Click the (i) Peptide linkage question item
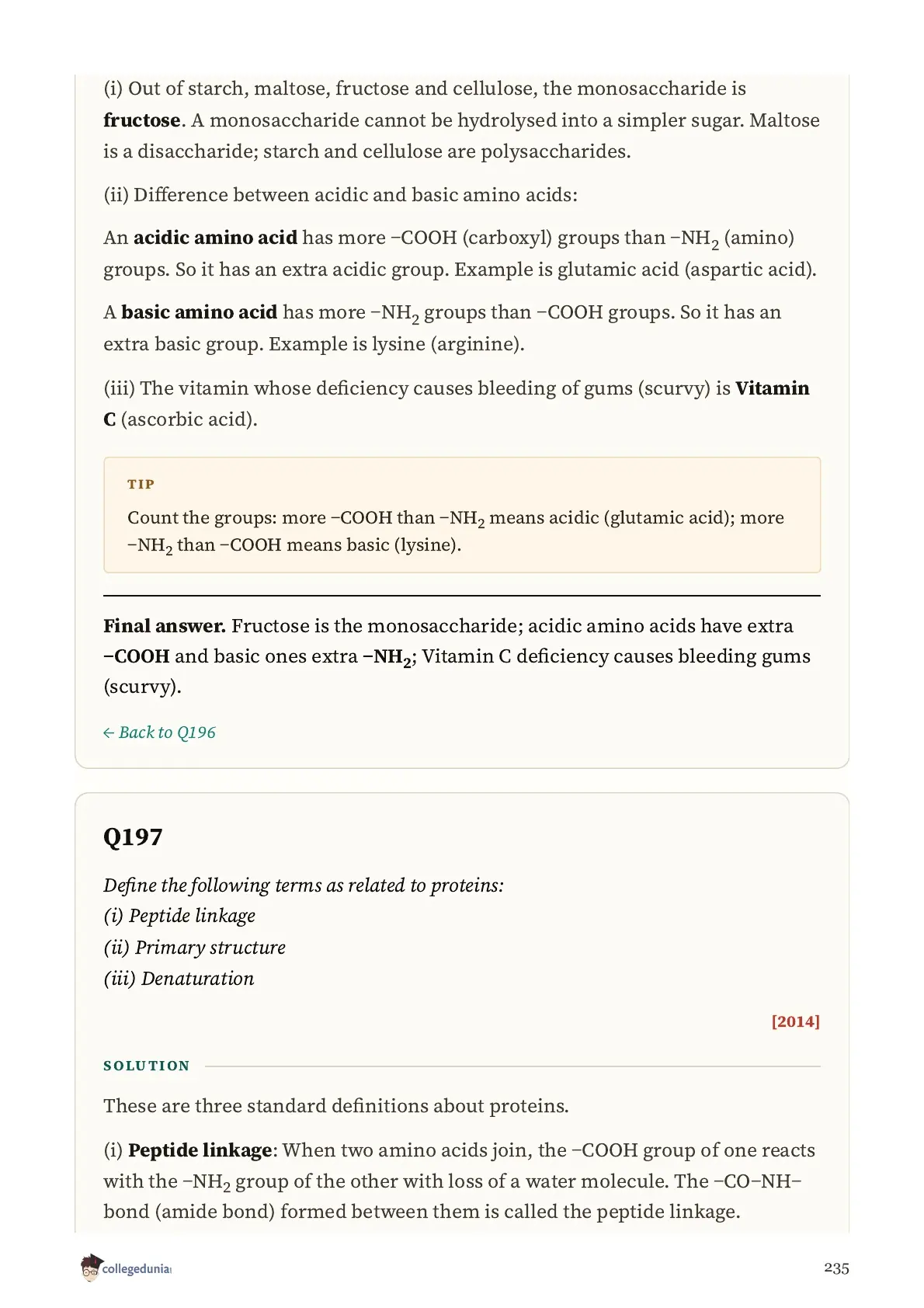The width and height of the screenshot is (924, 1308). [x=179, y=917]
